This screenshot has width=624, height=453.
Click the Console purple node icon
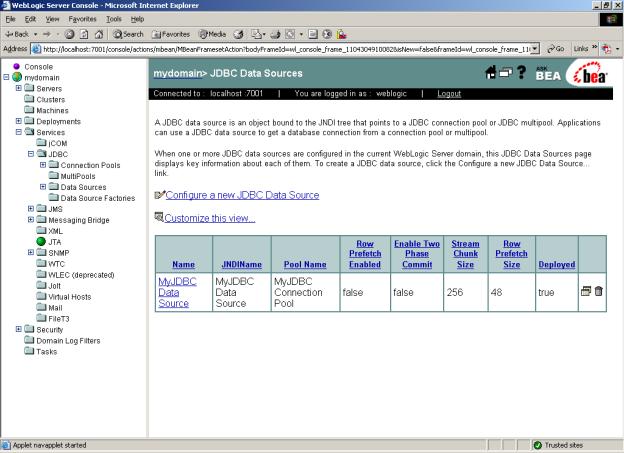click(16, 66)
